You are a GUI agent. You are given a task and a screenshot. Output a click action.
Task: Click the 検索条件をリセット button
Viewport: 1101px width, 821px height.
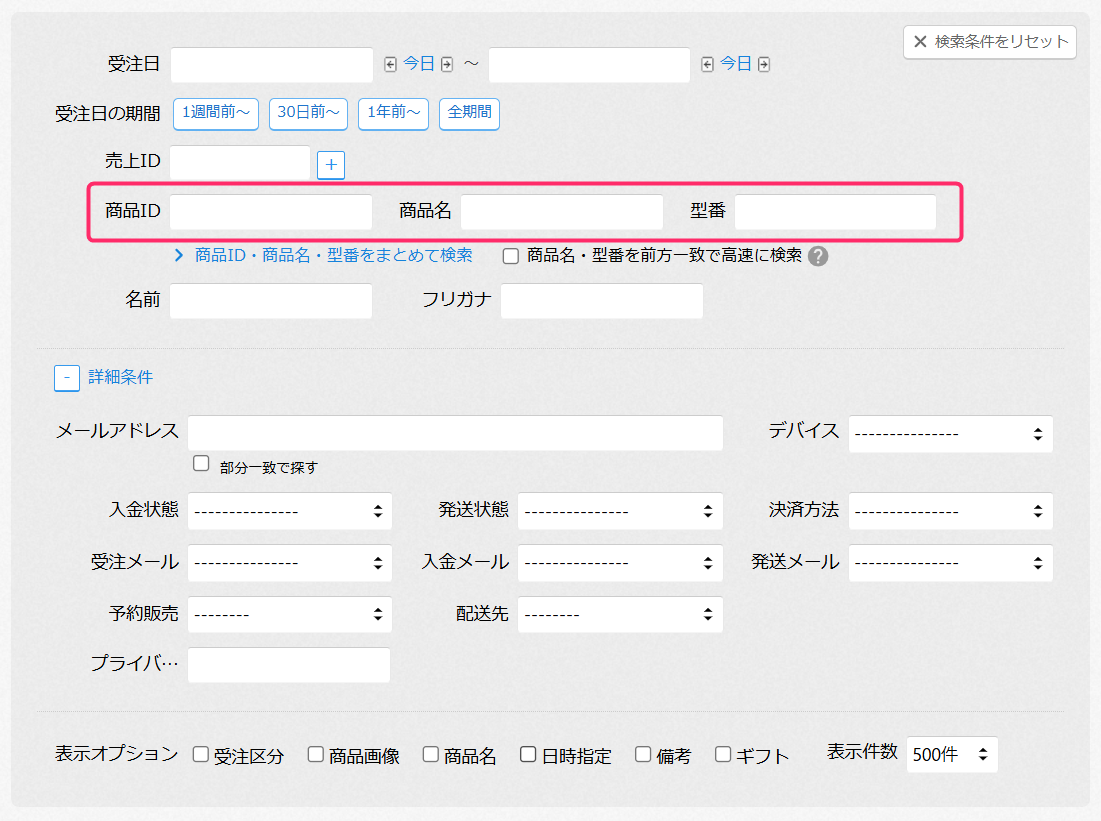(990, 42)
